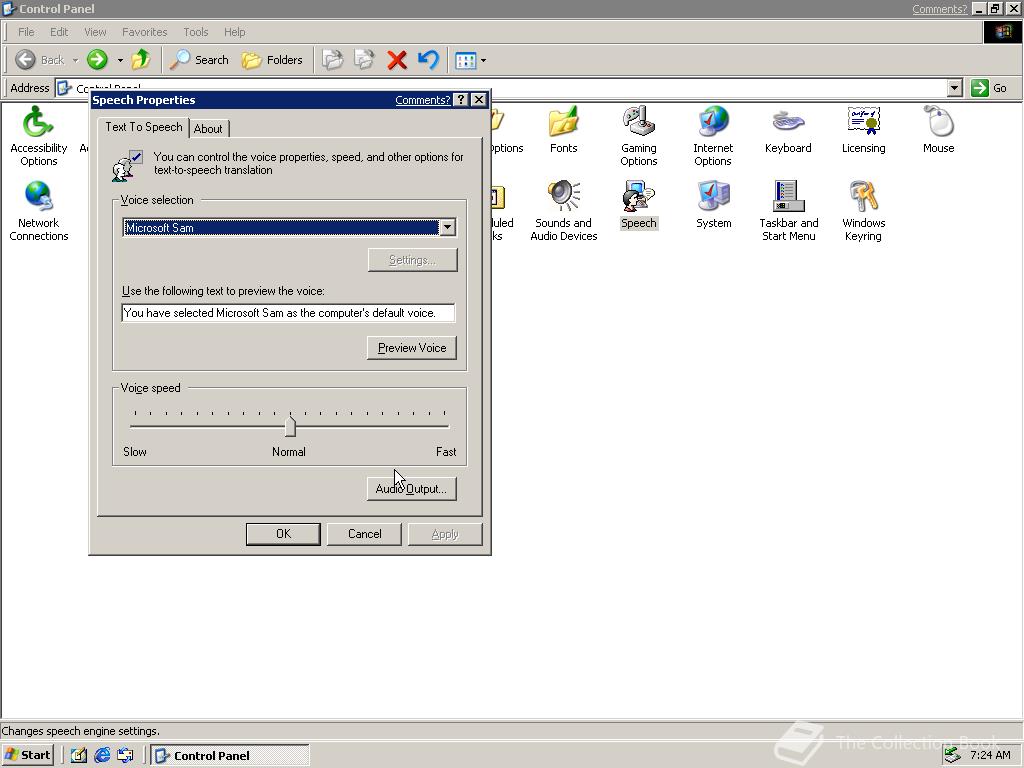1024x768 pixels.
Task: Open Internet Options icon
Action: click(713, 136)
